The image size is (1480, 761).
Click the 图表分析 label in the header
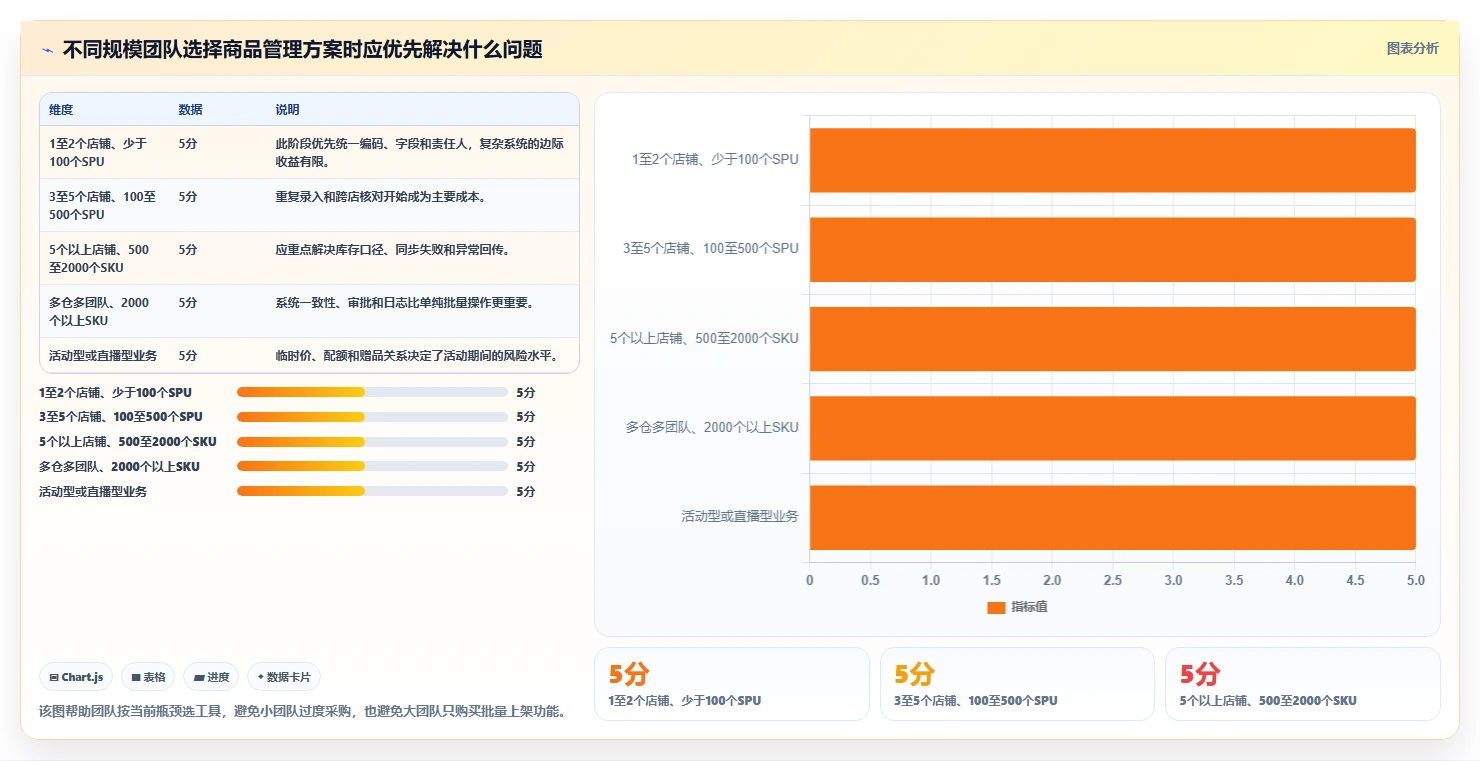1412,48
